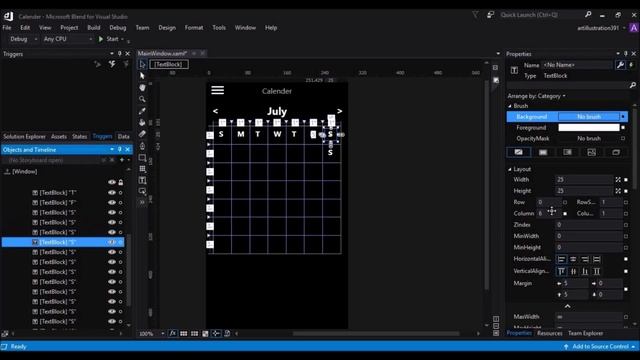Select the Rectangle shape tool
Viewport: 640px width, 360px height.
142,158
